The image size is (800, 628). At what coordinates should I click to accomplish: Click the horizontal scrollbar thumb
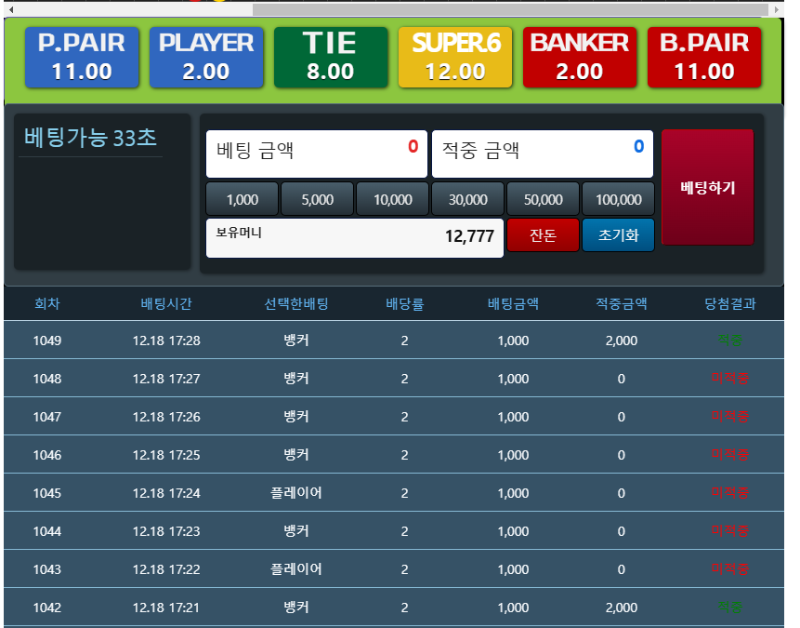point(510,9)
